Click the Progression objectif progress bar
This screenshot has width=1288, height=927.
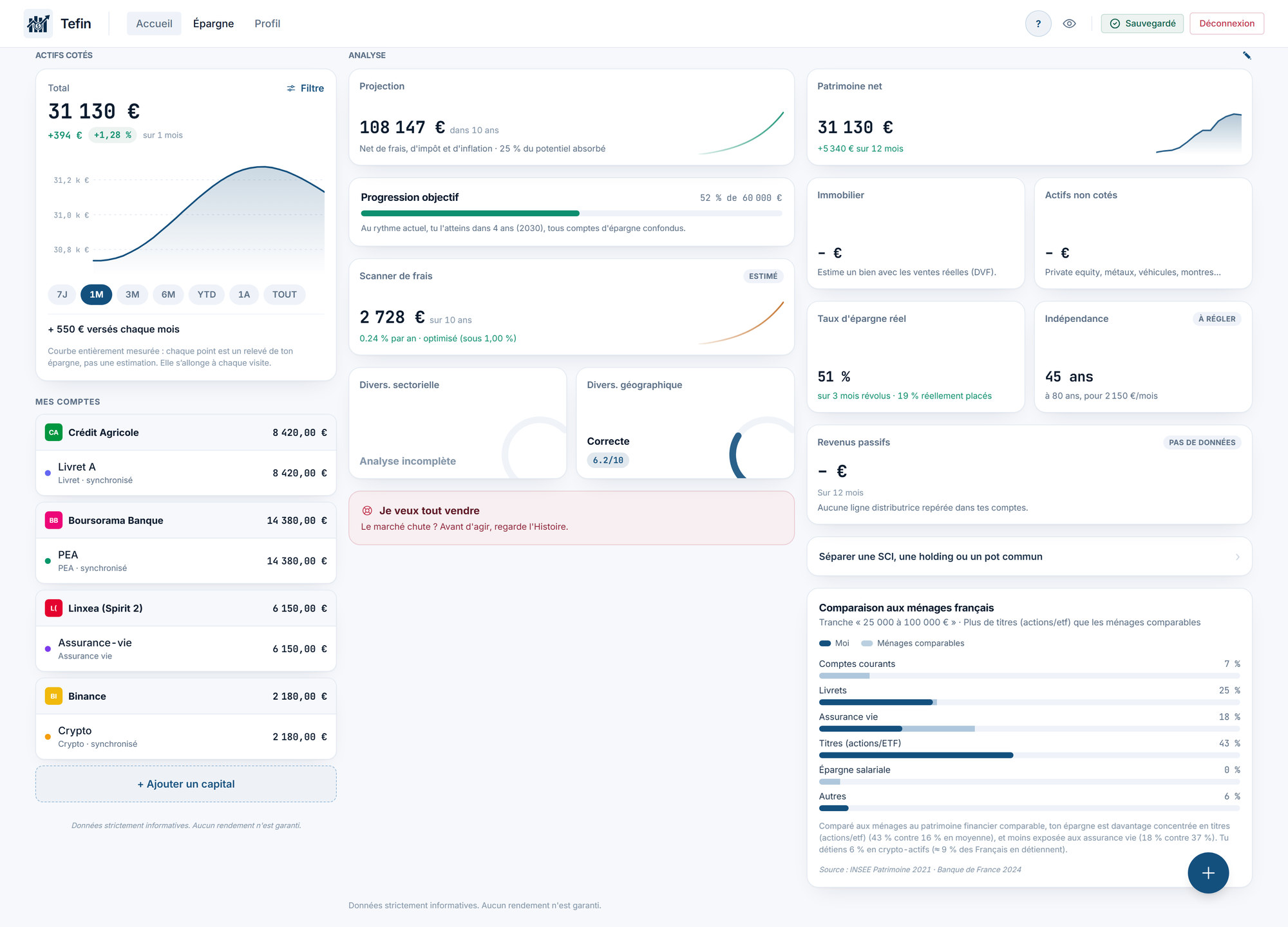(x=571, y=213)
